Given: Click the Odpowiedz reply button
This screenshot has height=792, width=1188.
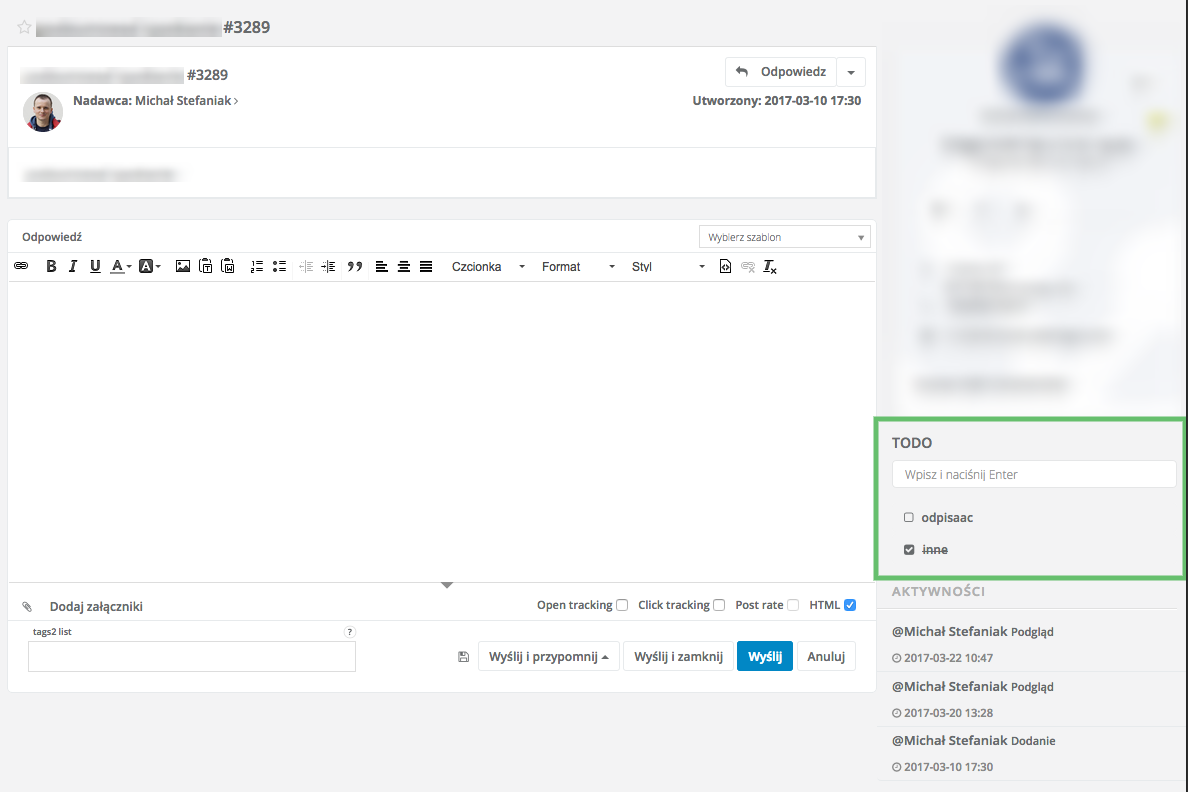Looking at the screenshot, I should pos(781,72).
